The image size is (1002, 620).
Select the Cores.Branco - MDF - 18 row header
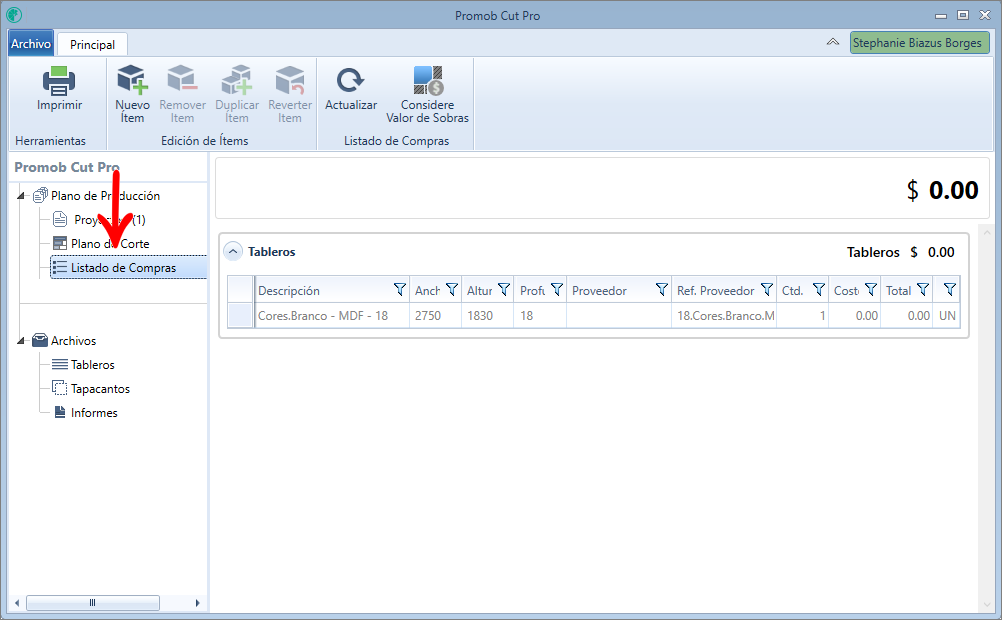pyautogui.click(x=240, y=315)
